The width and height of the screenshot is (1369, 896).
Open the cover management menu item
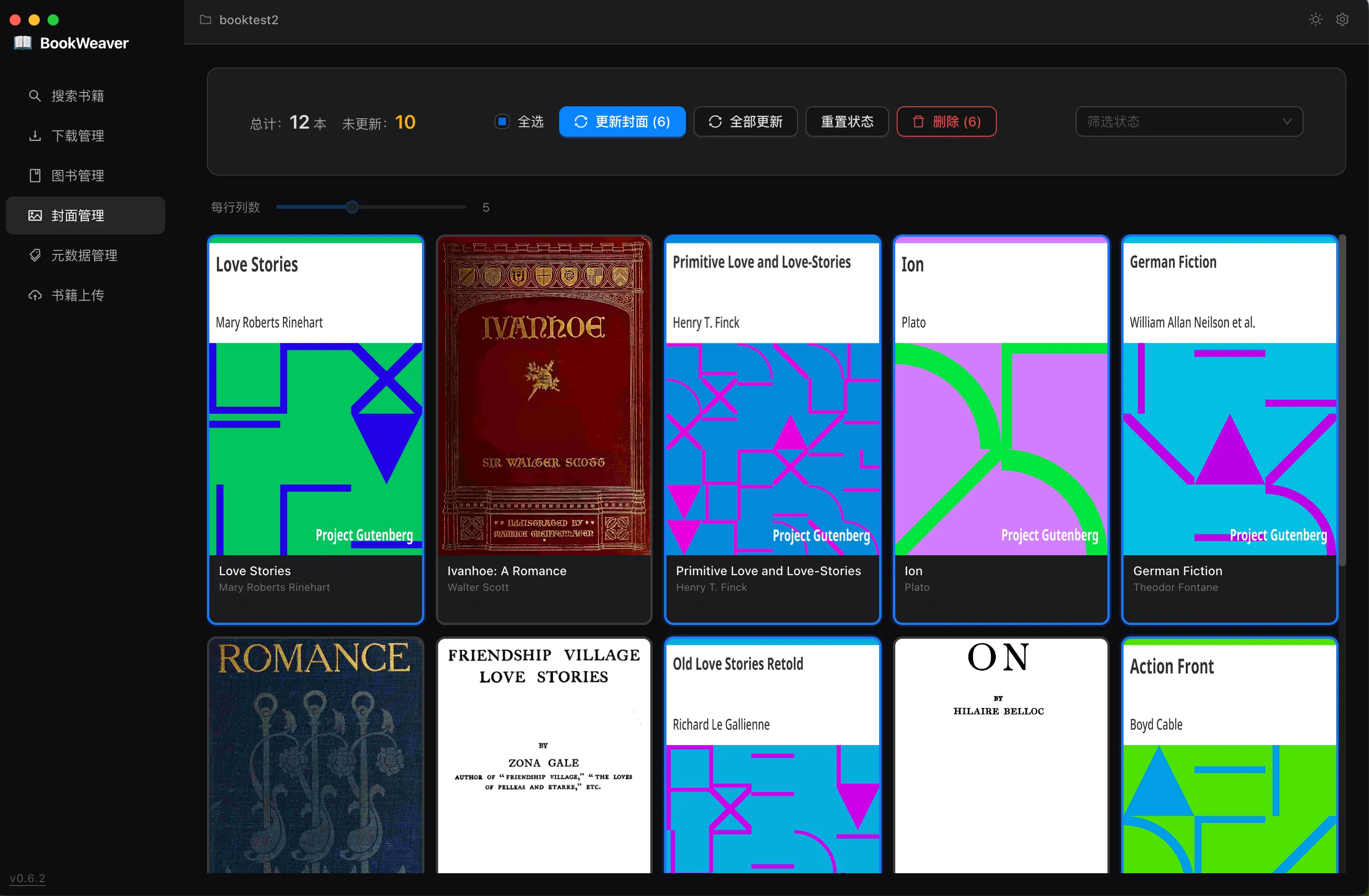click(85, 215)
